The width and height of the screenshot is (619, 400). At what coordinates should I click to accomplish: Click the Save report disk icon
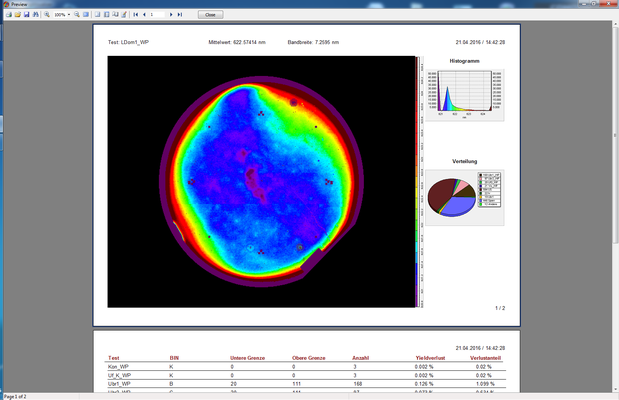tap(27, 15)
